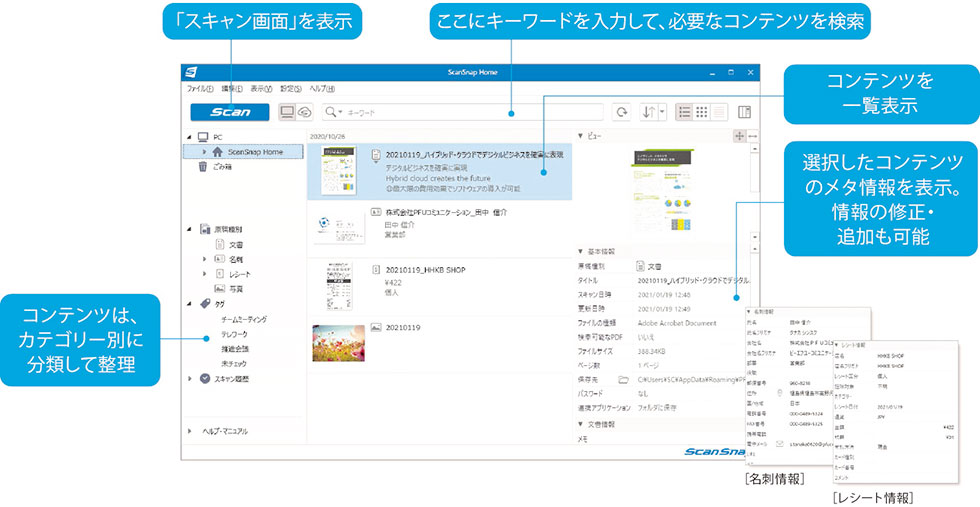Viewport: 980px width, 507px height.
Task: Expand the 名刺 node arrow
Action: [x=204, y=259]
